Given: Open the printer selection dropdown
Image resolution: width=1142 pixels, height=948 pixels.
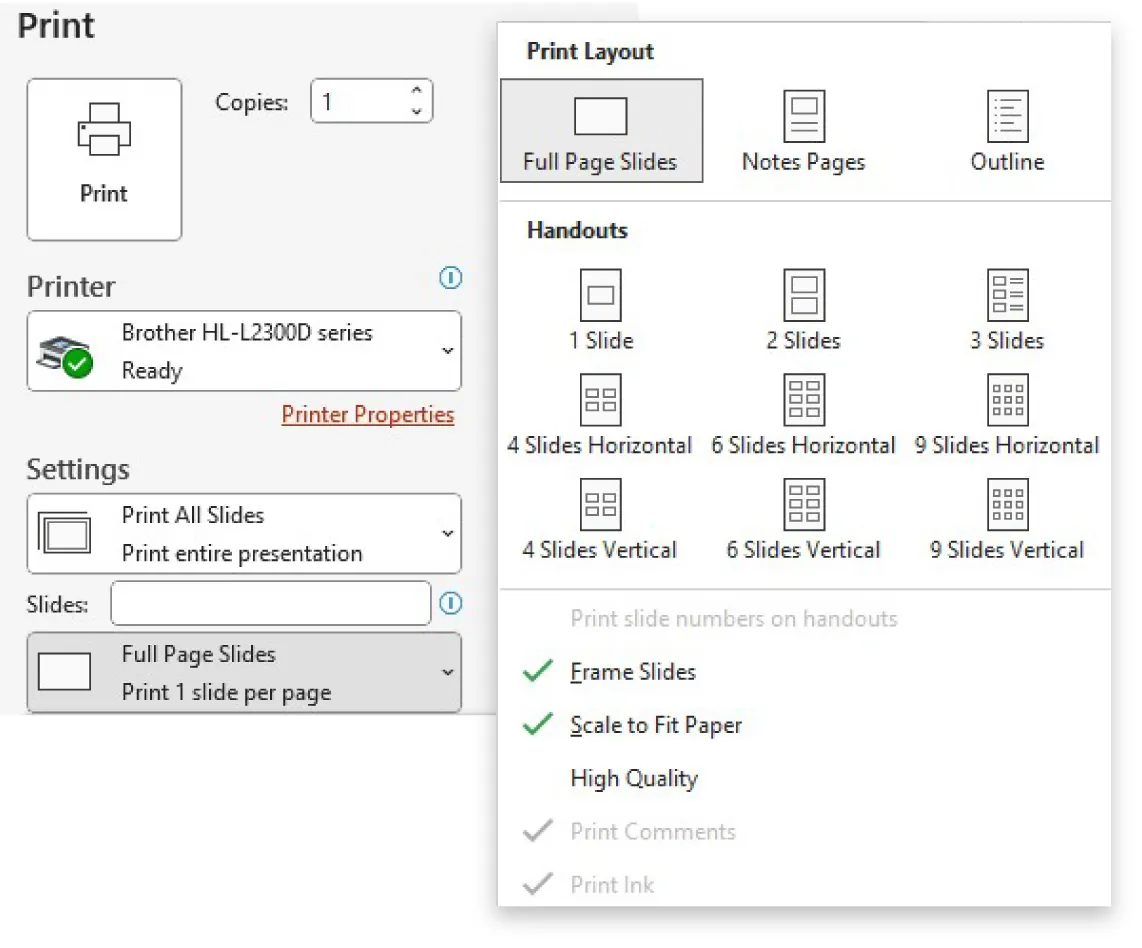Looking at the screenshot, I should pos(447,351).
